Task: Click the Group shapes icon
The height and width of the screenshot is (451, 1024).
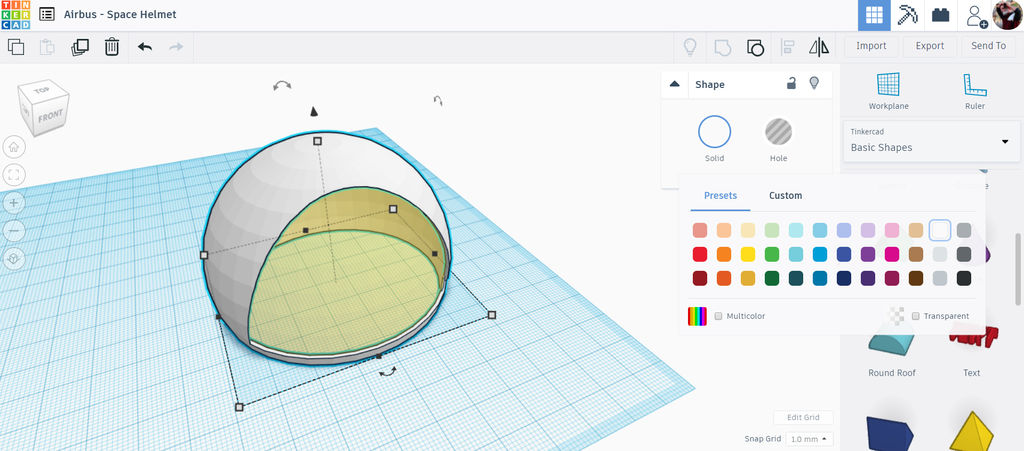Action: 722,47
